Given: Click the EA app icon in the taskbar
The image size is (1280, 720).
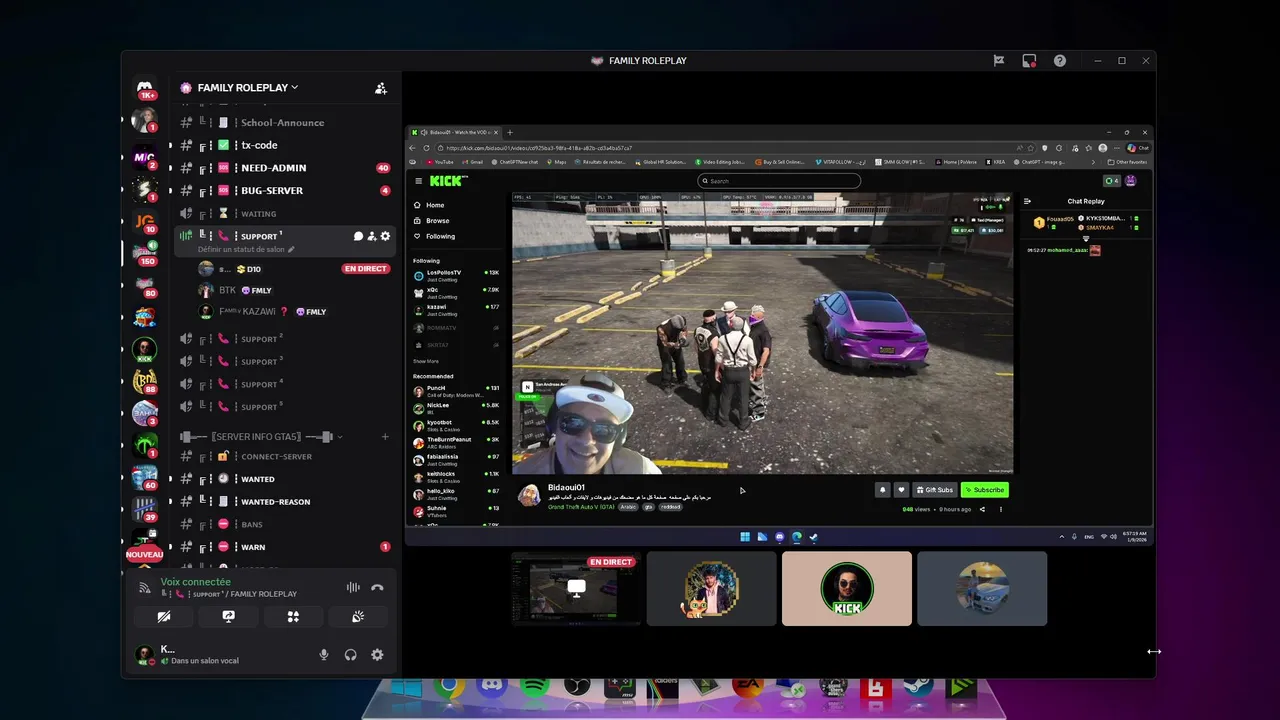Looking at the screenshot, I should coord(747,687).
